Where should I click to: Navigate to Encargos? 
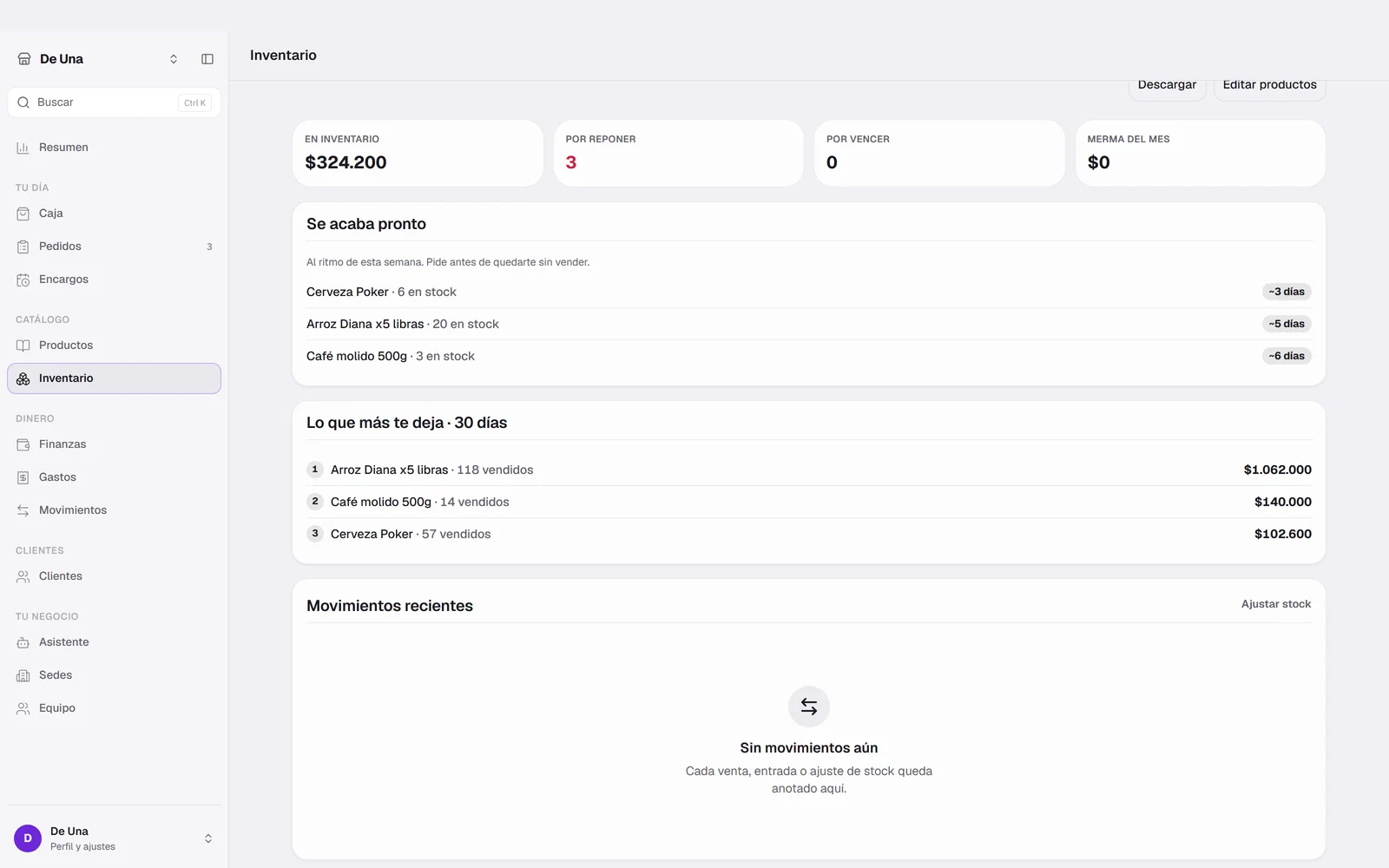point(114,279)
